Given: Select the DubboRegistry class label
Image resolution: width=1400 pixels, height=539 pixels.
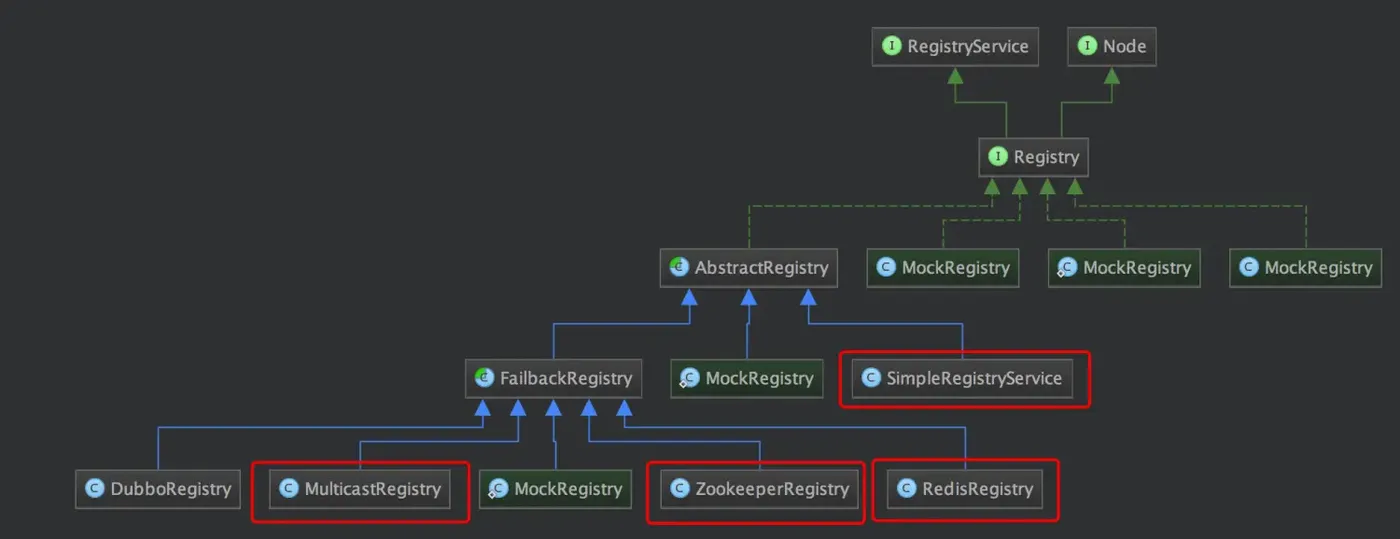Looking at the screenshot, I should coord(171,489).
